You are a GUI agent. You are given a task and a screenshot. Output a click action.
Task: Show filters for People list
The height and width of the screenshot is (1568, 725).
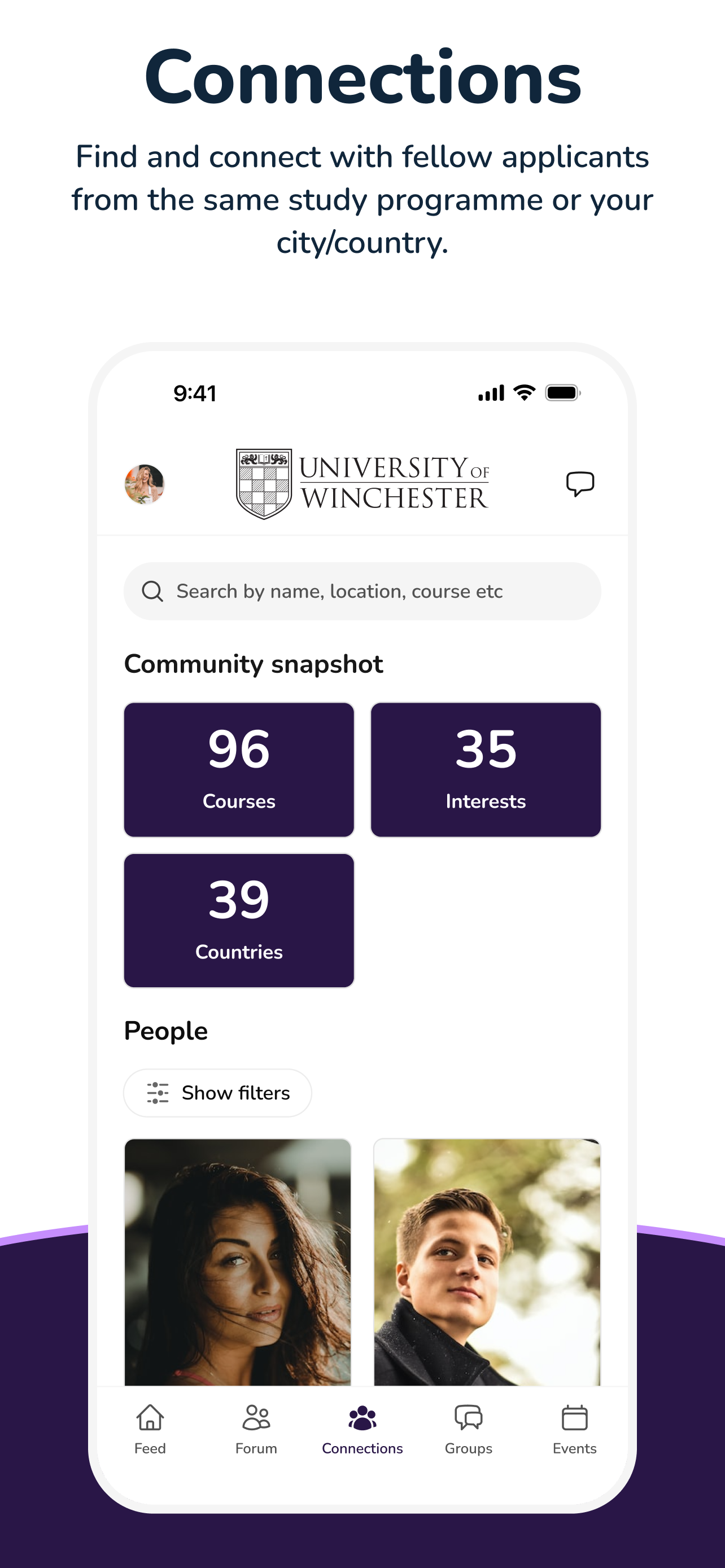pos(218,1093)
